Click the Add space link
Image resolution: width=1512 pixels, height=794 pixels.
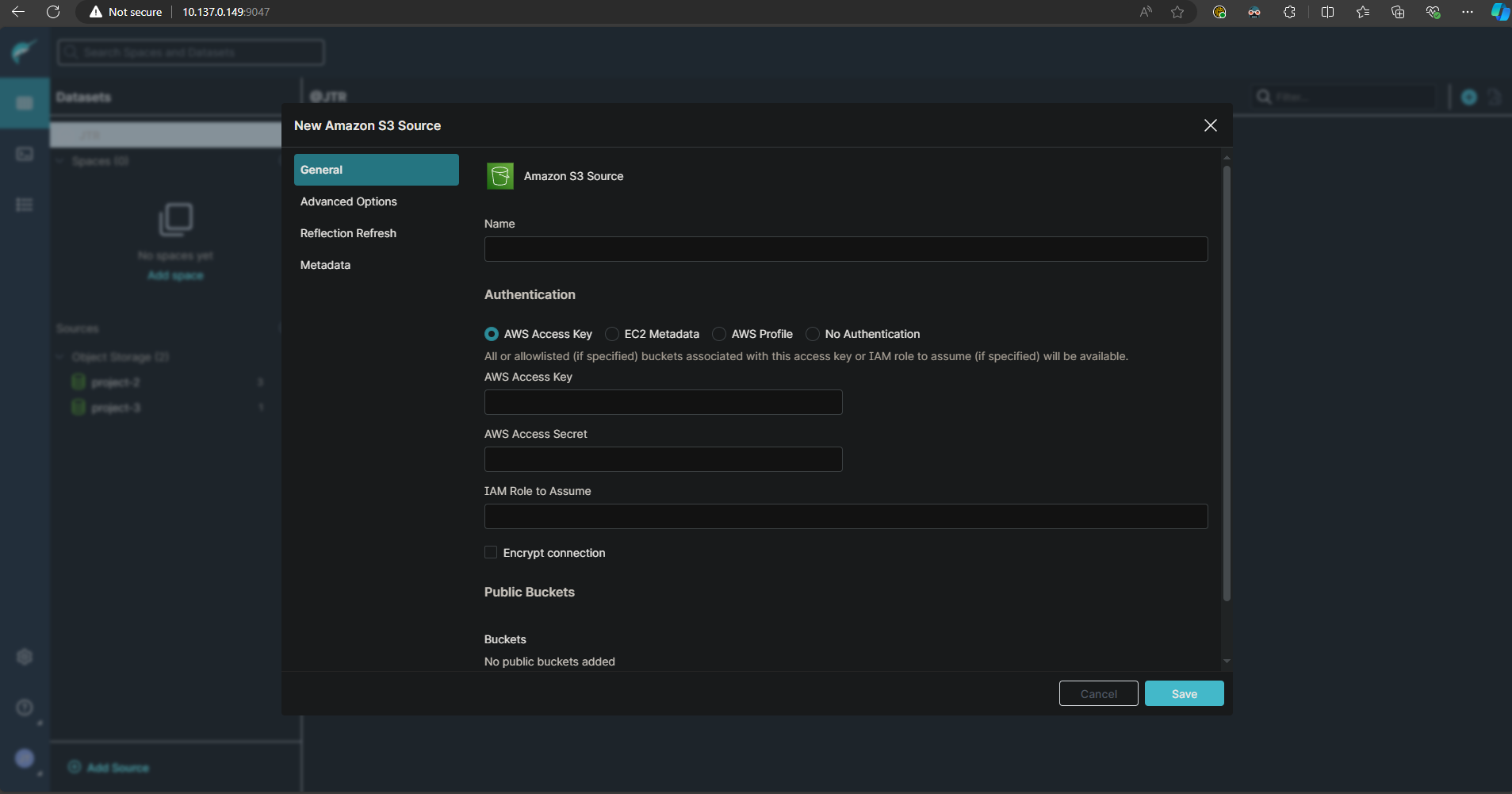175,275
